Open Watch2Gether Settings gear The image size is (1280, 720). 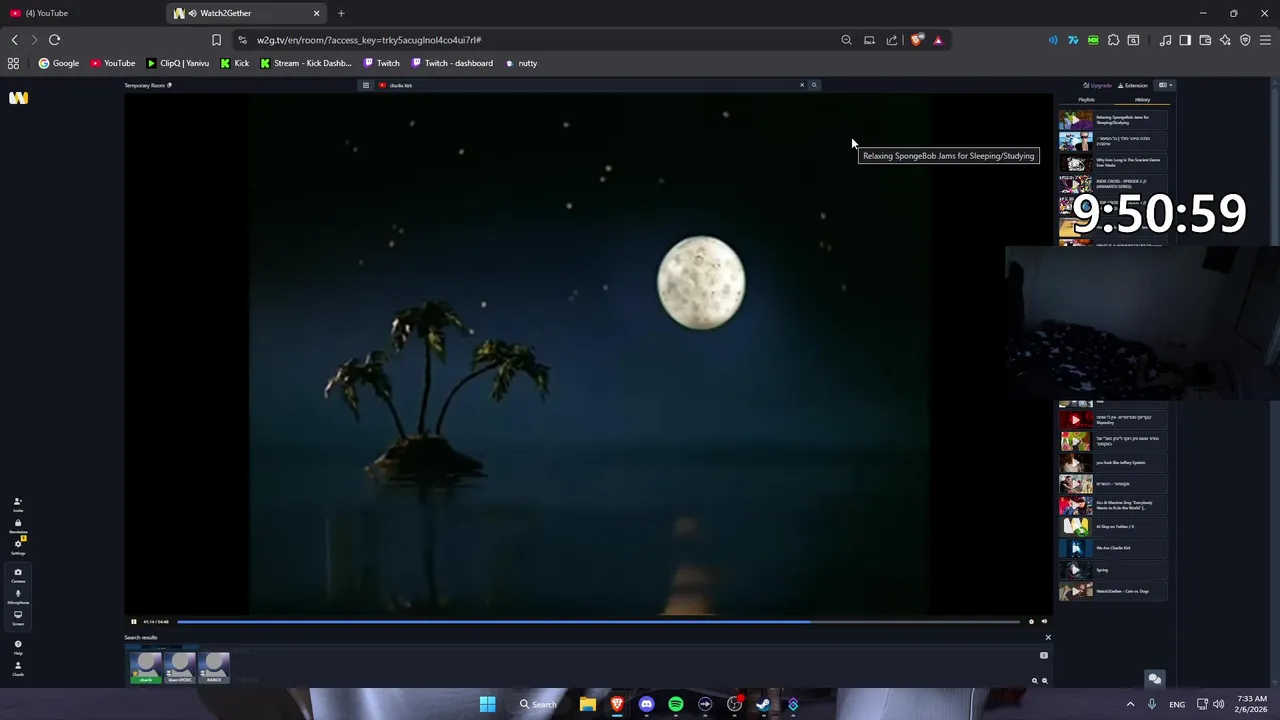18,547
